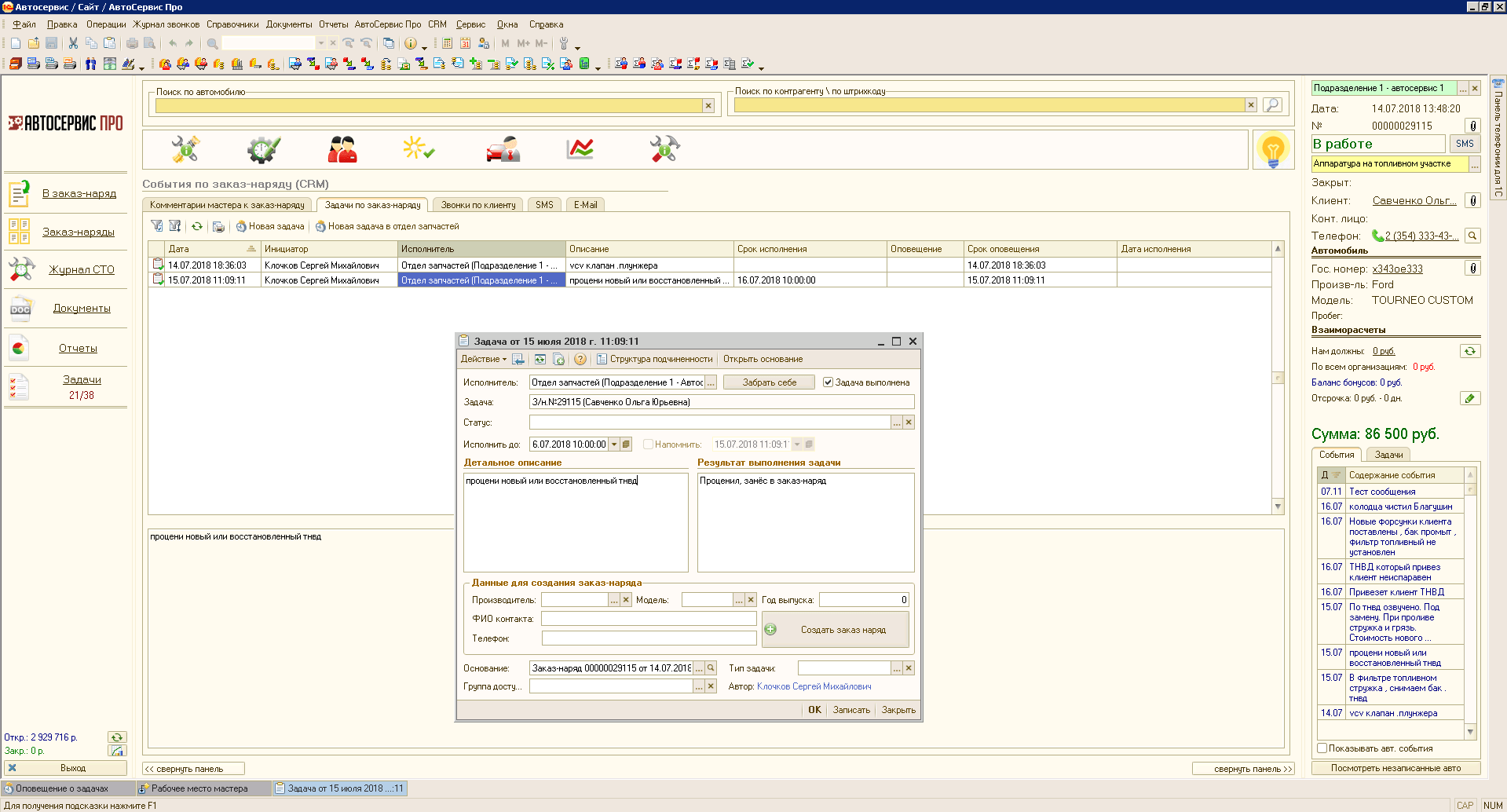Image resolution: width=1507 pixels, height=812 pixels.
Task: Uncheck the Задача выполнена checkbox
Action: (828, 382)
